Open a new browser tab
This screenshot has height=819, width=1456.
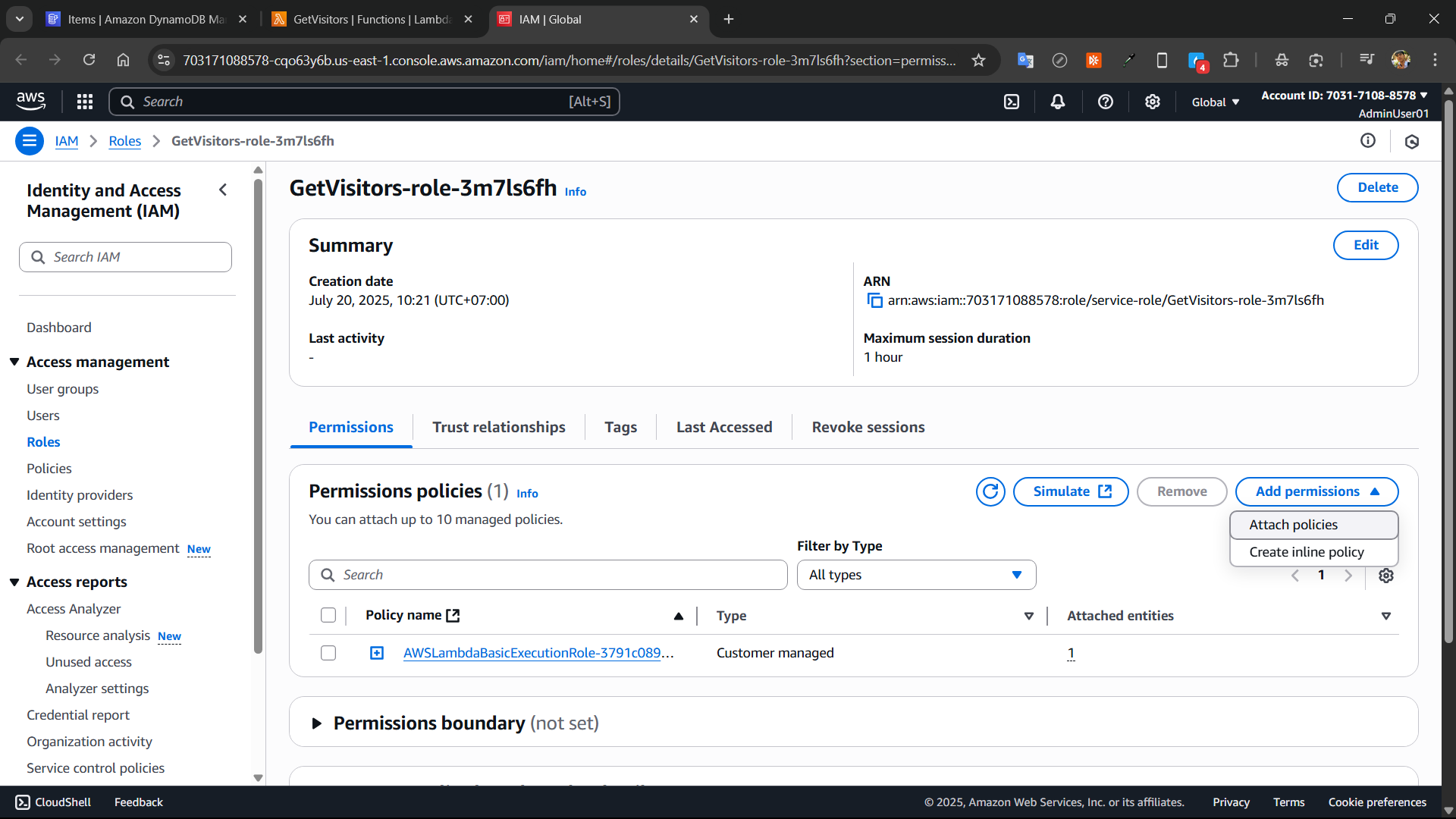click(x=729, y=19)
